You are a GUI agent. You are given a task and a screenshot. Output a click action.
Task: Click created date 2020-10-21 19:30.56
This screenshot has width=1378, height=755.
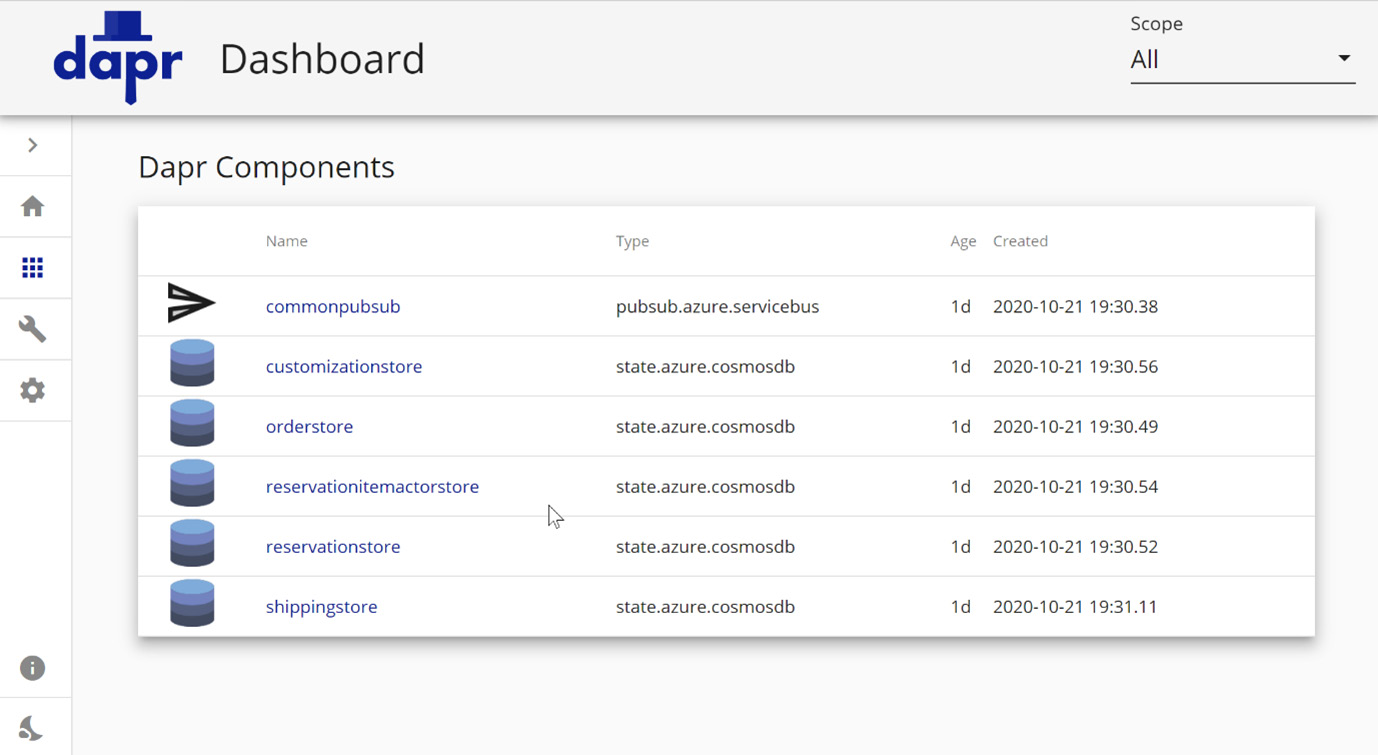1075,366
